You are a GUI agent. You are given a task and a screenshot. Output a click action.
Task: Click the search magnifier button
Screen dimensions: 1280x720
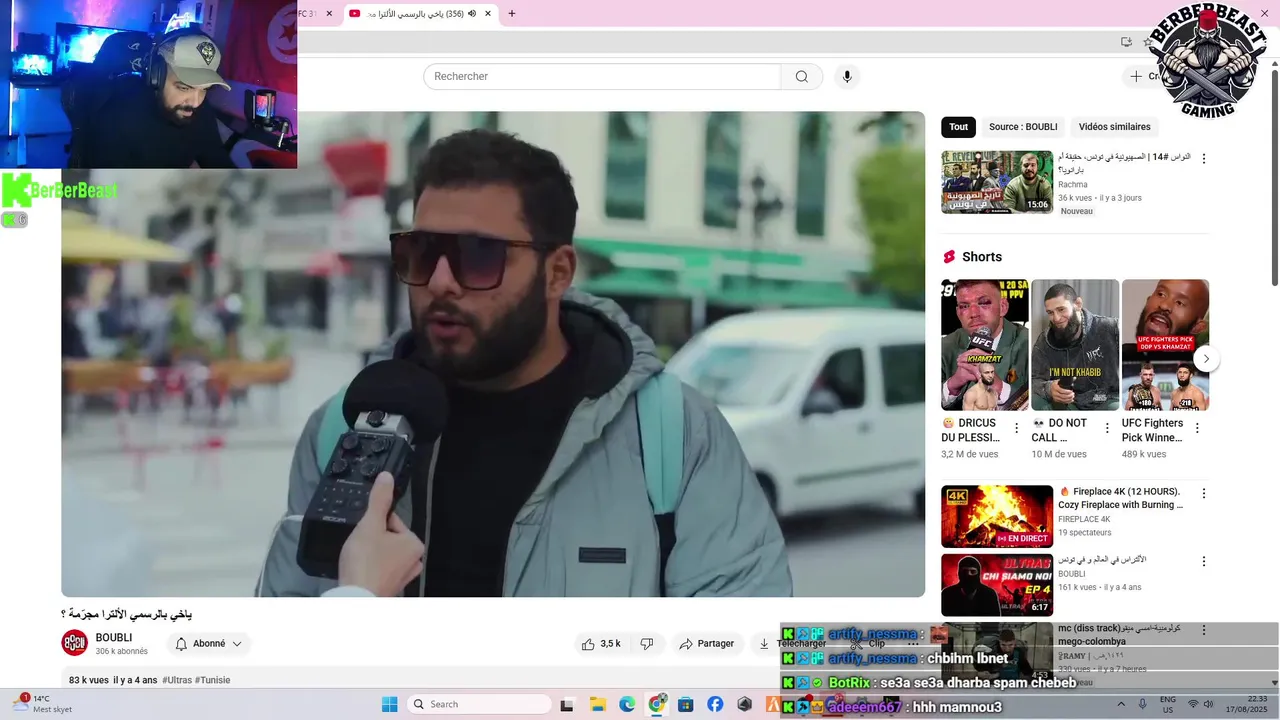[x=801, y=77]
